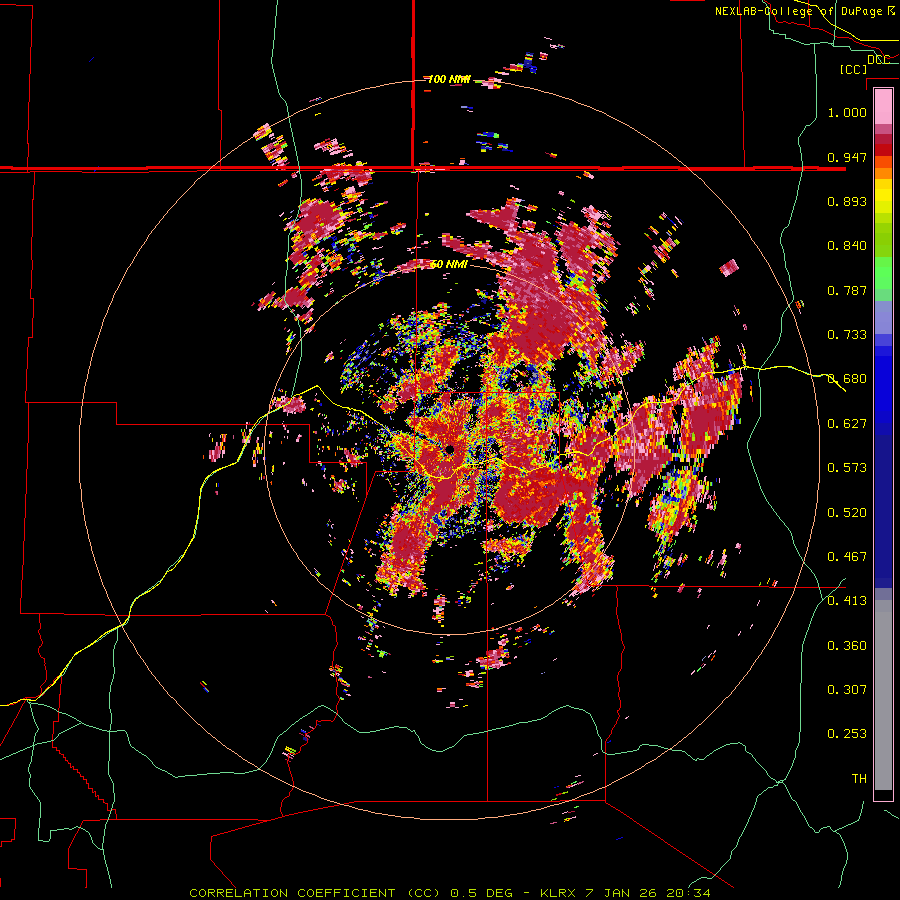The width and height of the screenshot is (900, 900).
Task: Pick the bright green color bar segment
Action: point(883,273)
